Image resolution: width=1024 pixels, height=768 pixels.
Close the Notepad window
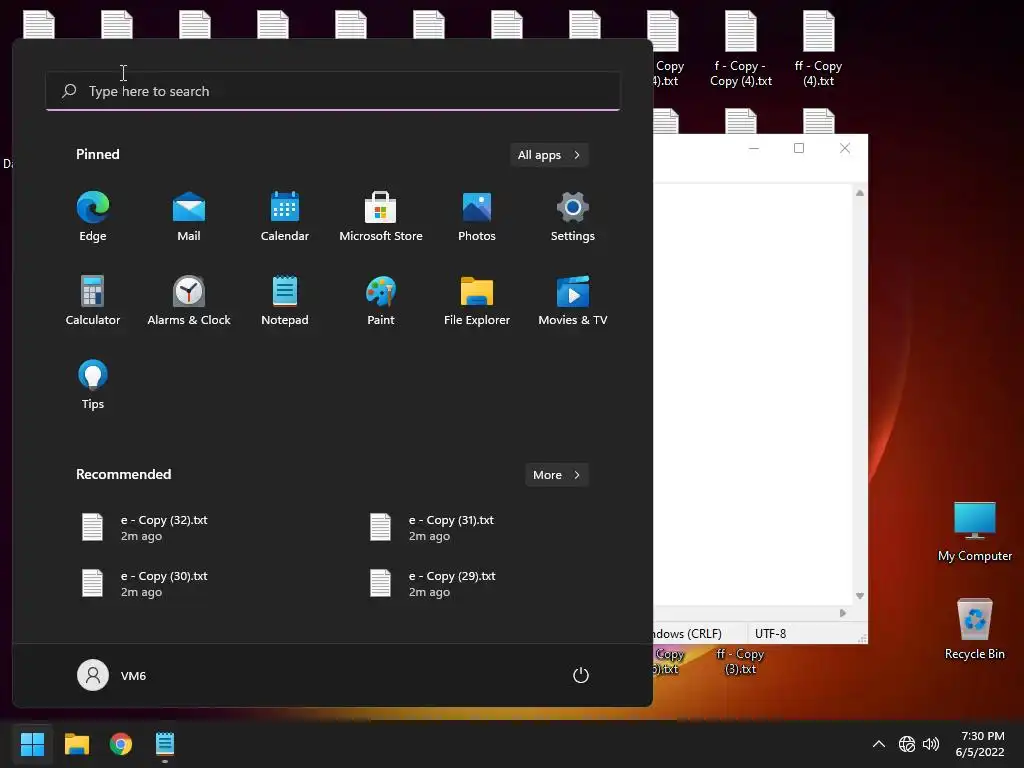pos(844,148)
